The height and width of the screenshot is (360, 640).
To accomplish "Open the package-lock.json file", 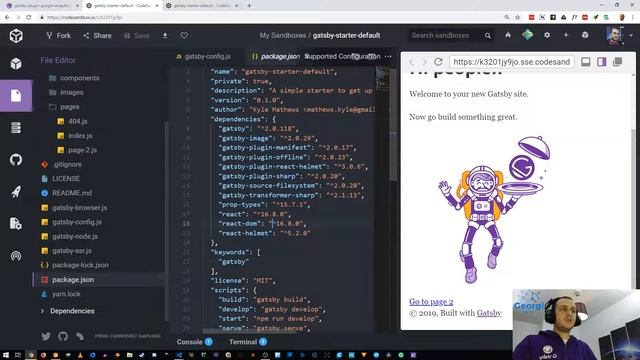I will (75, 265).
